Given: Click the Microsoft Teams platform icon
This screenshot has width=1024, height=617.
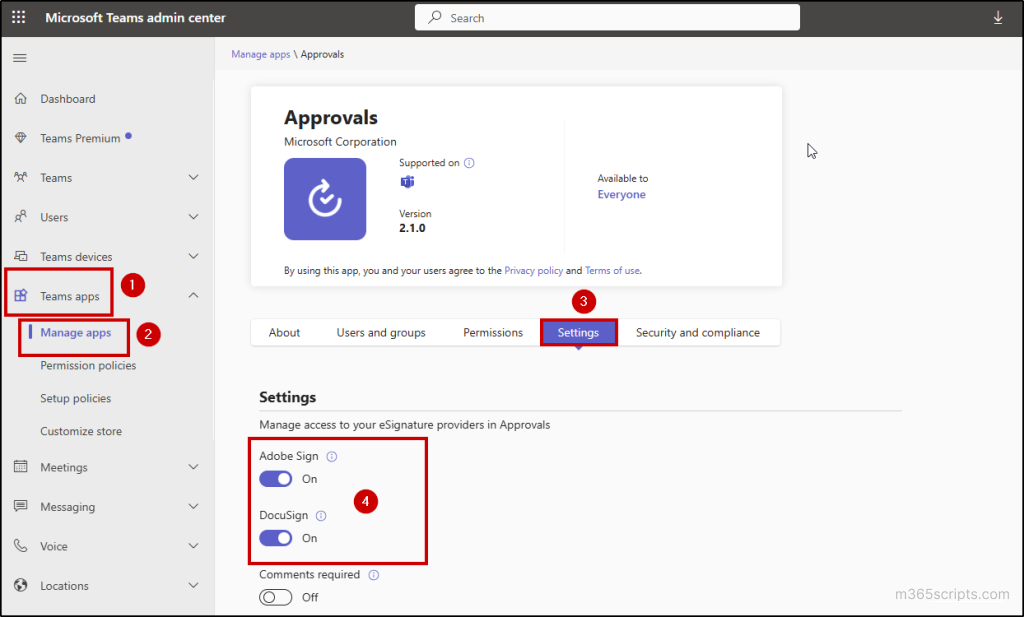Looking at the screenshot, I should 407,182.
